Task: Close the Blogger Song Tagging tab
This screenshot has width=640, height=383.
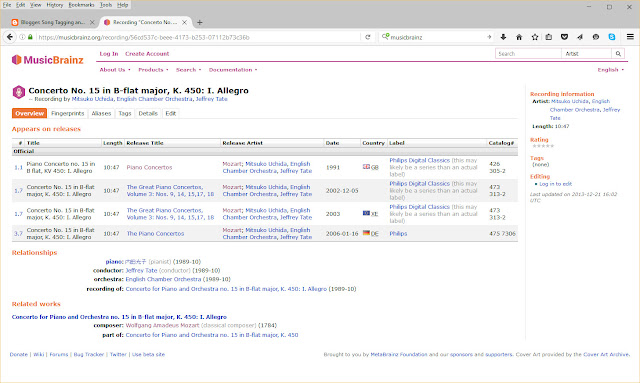Action: 92,22
